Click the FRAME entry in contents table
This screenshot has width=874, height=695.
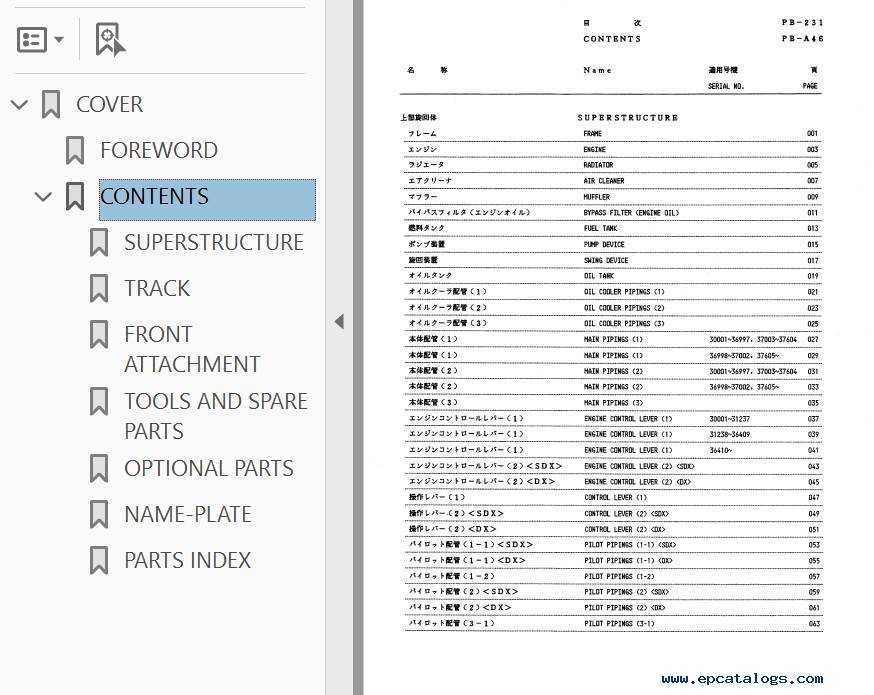click(593, 134)
